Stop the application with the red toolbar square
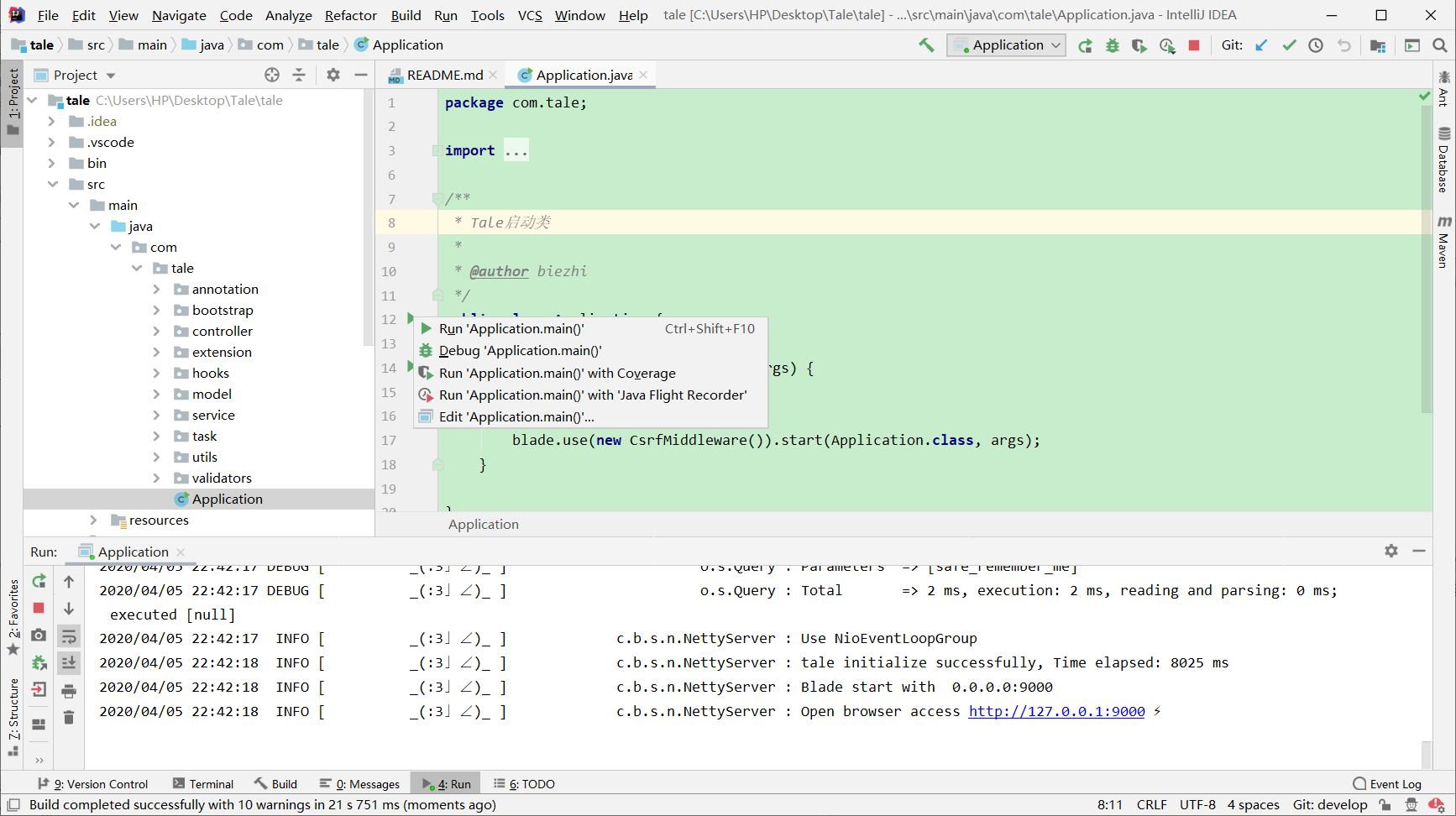This screenshot has width=1456, height=816. 1194,45
